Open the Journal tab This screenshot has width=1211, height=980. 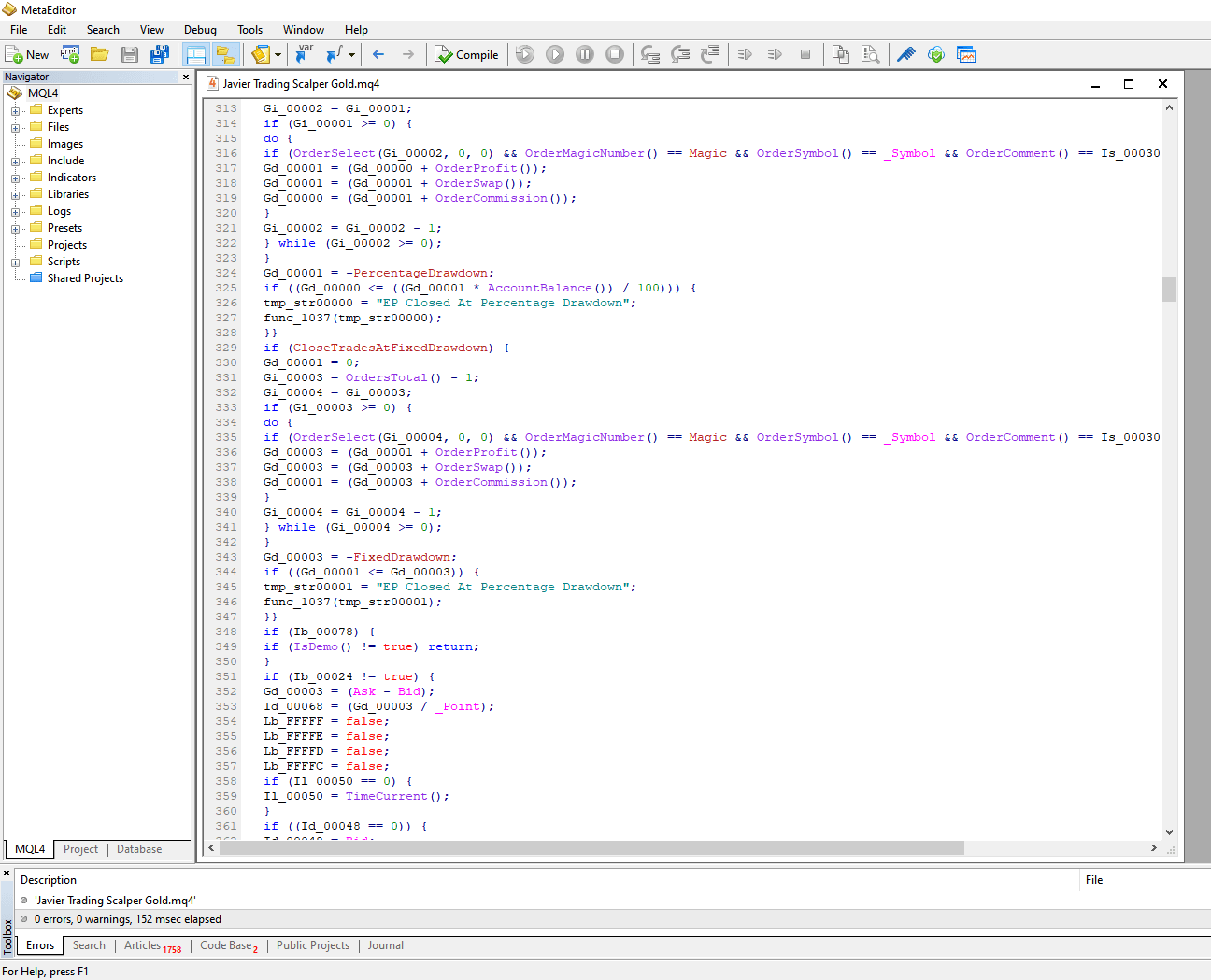[386, 945]
